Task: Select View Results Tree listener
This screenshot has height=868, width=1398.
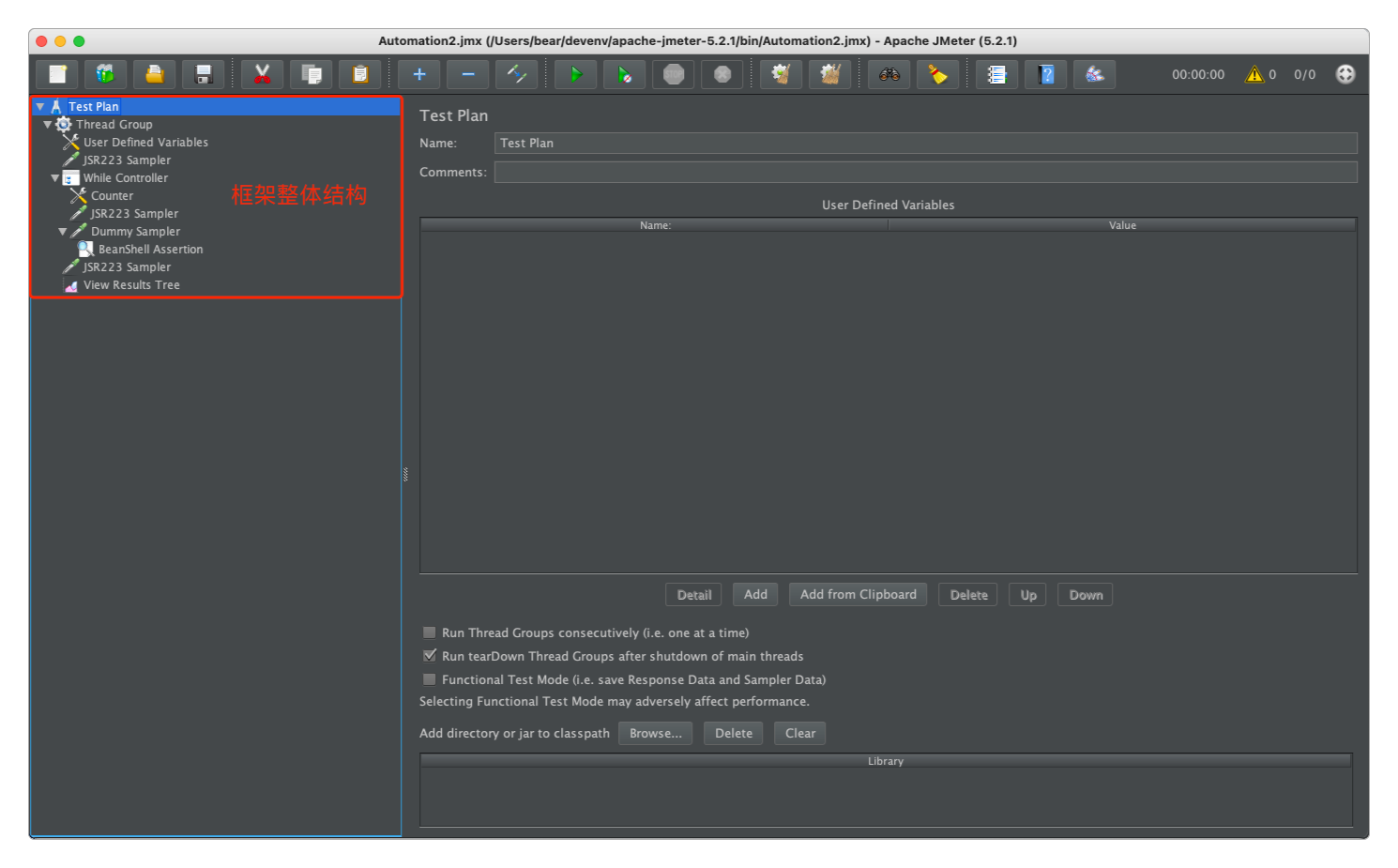Action: pyautogui.click(x=131, y=285)
